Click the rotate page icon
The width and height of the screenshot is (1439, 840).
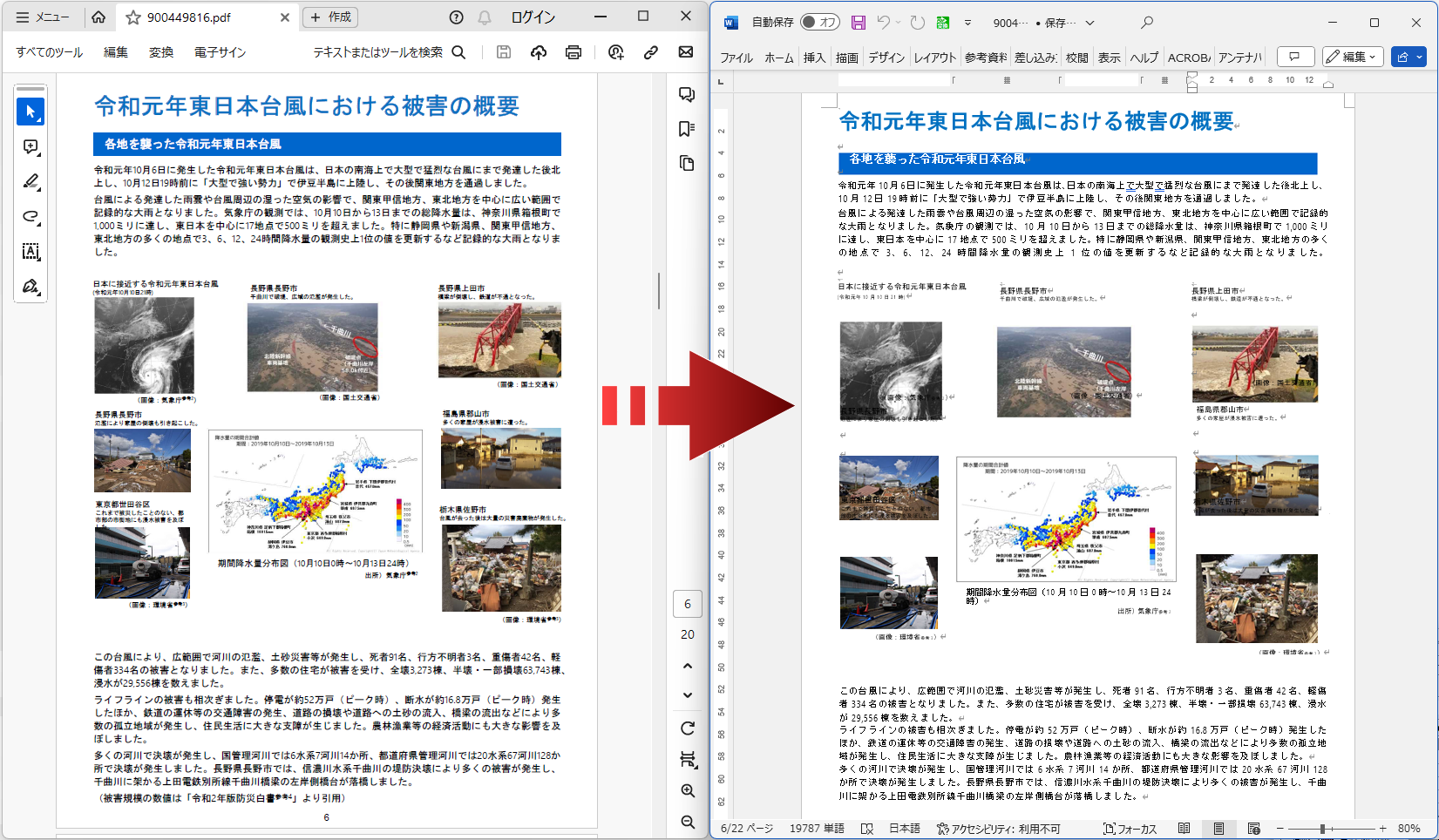coord(688,728)
